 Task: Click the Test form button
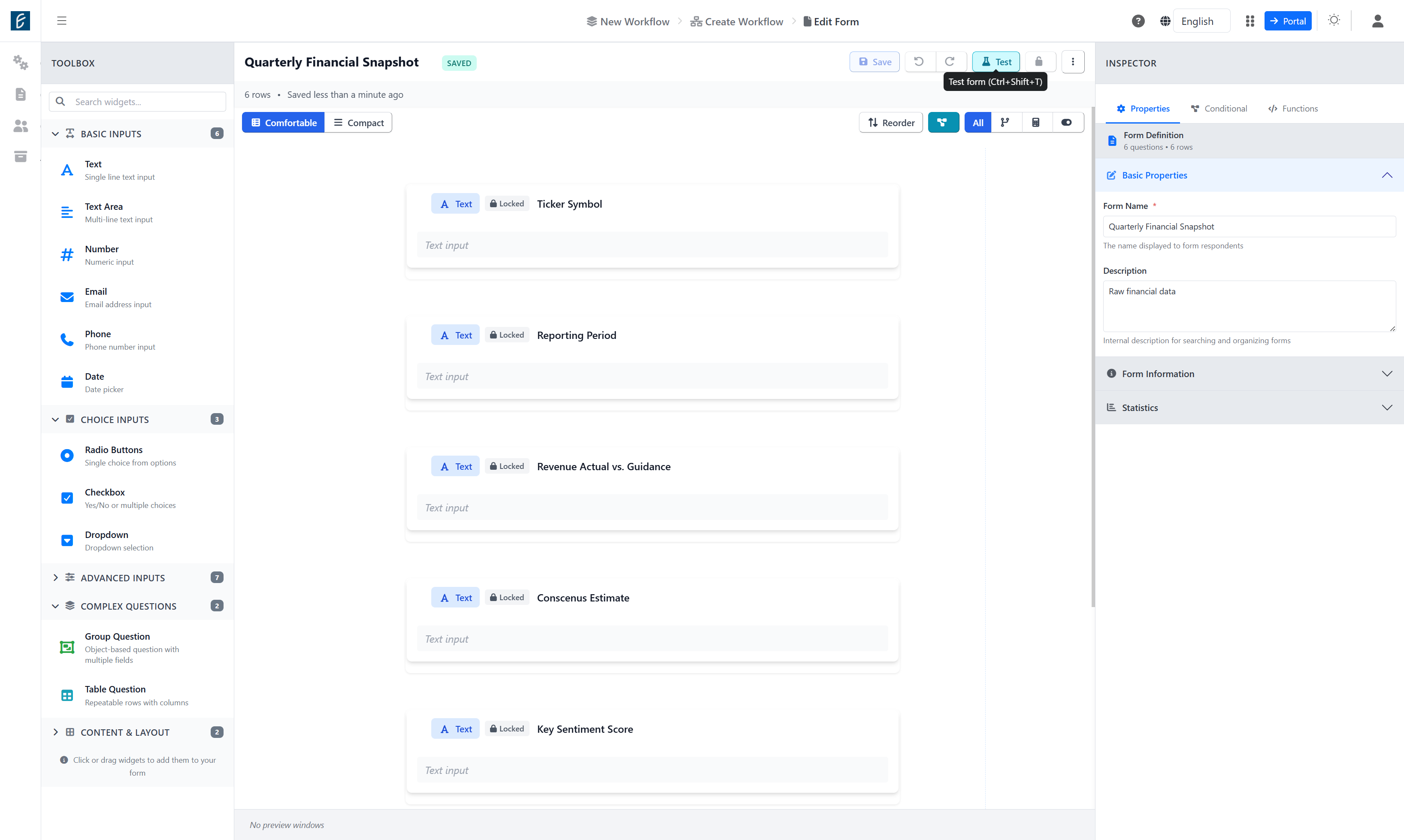tap(996, 62)
